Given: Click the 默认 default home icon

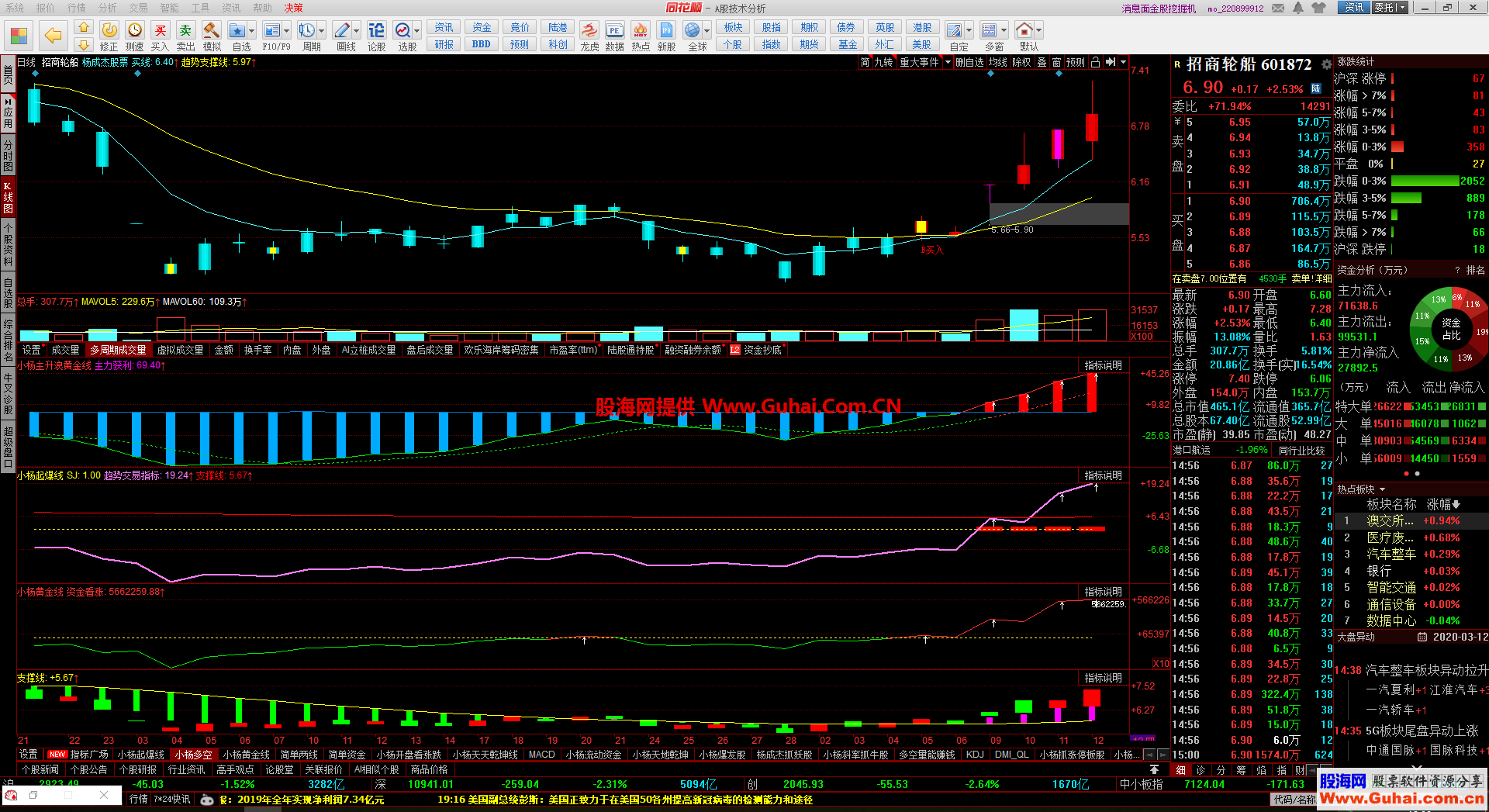Looking at the screenshot, I should point(1024,30).
